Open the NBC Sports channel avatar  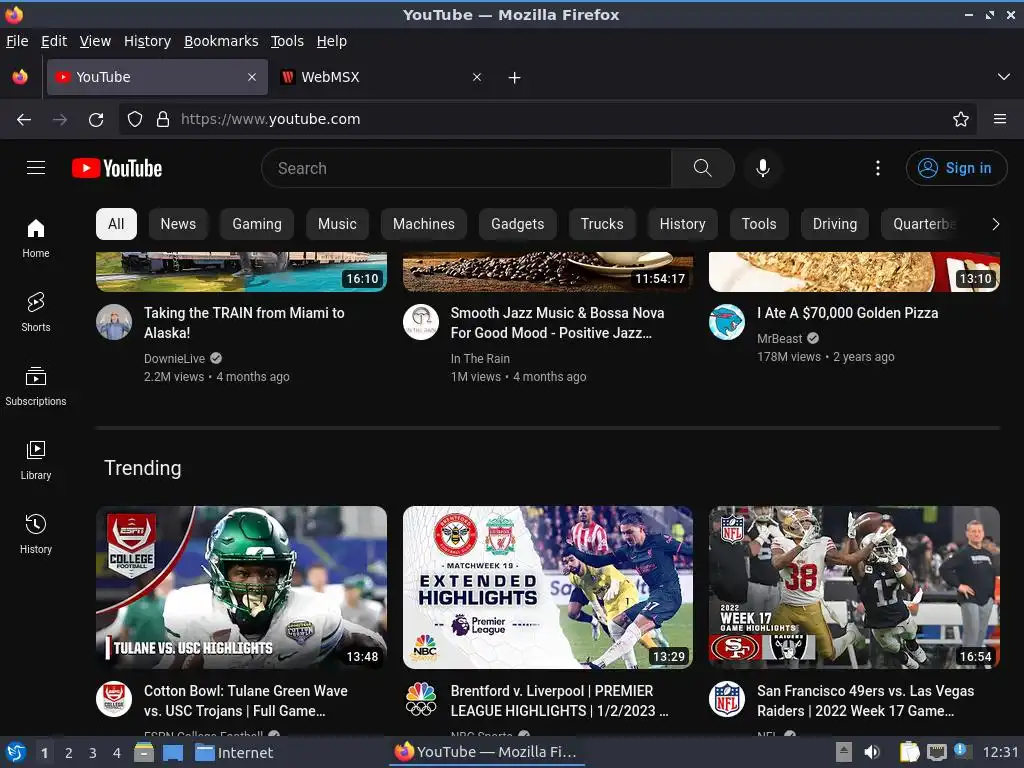[x=421, y=699]
